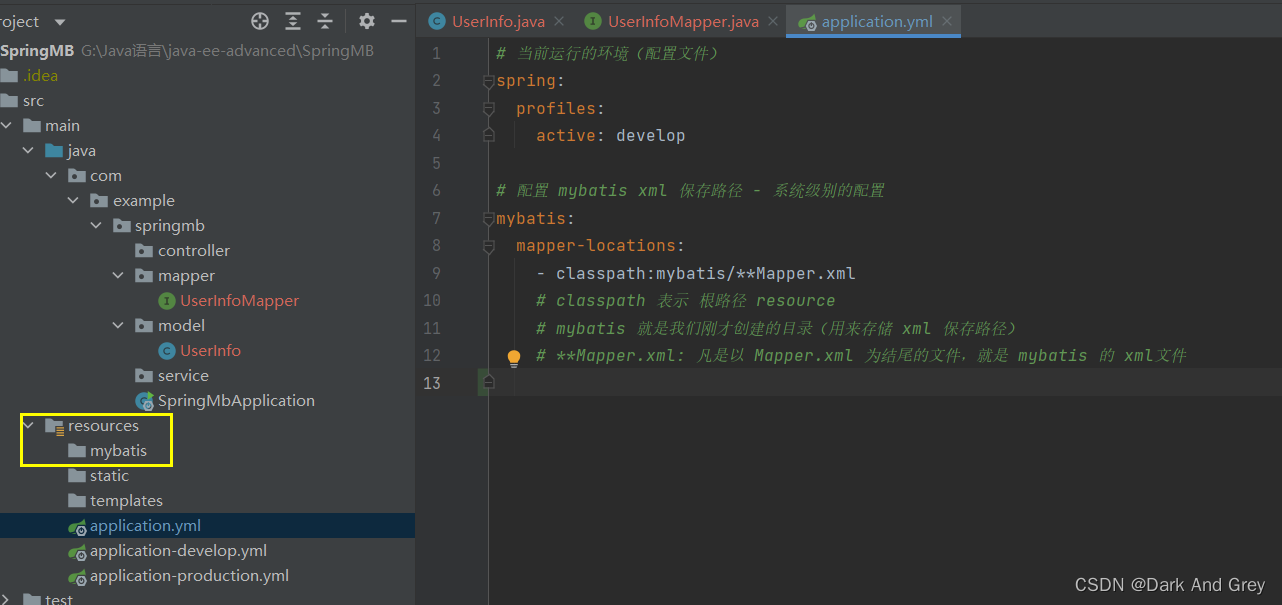Hide the Project tool window

pyautogui.click(x=399, y=21)
